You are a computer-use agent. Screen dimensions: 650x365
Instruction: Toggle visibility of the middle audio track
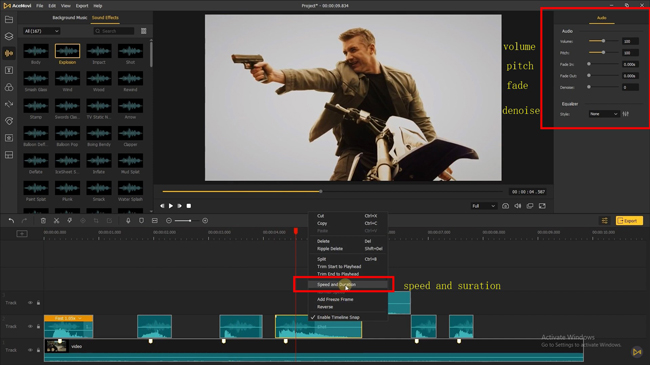pyautogui.click(x=30, y=326)
